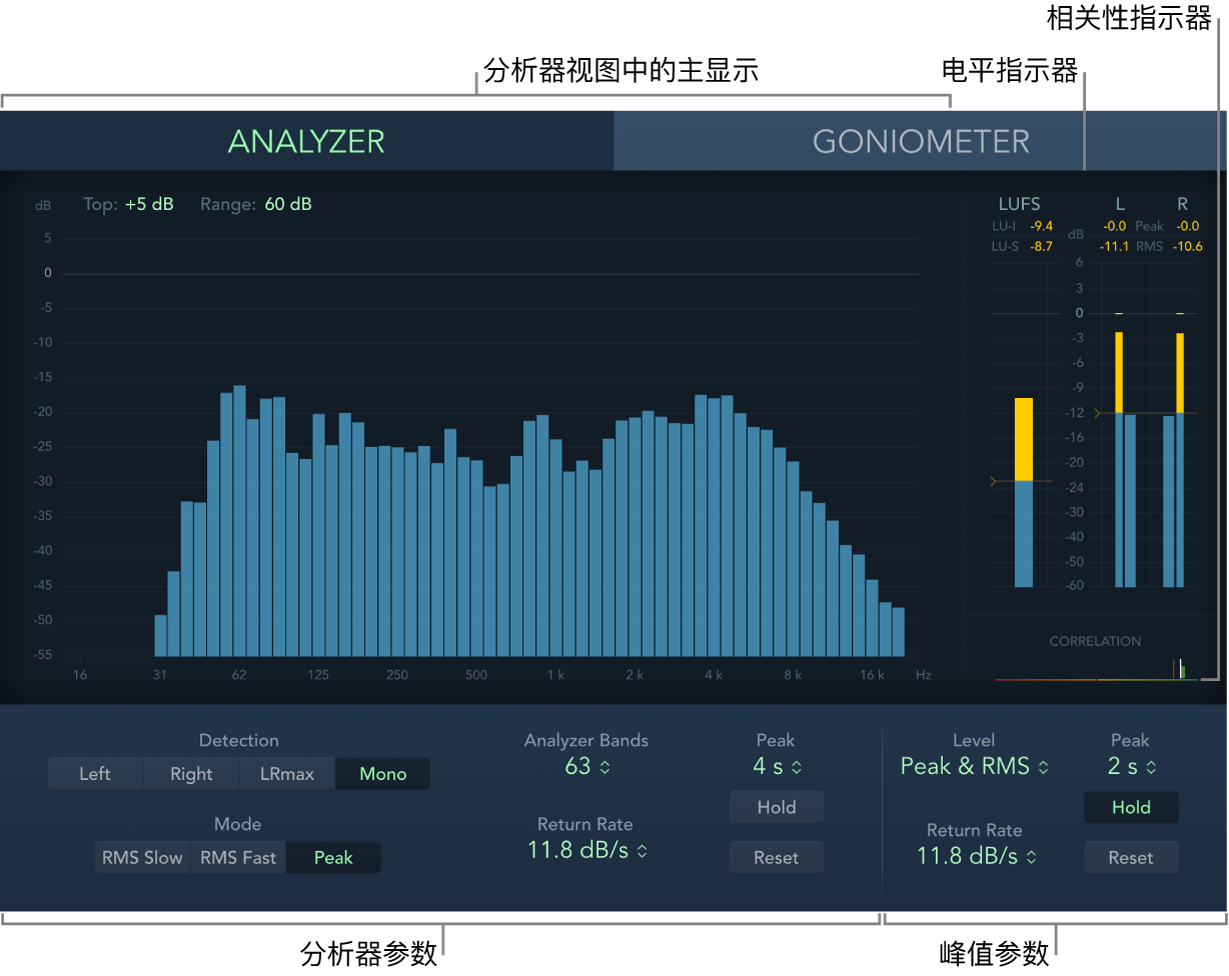
Task: Select Peak mode under Mode
Action: point(333,857)
